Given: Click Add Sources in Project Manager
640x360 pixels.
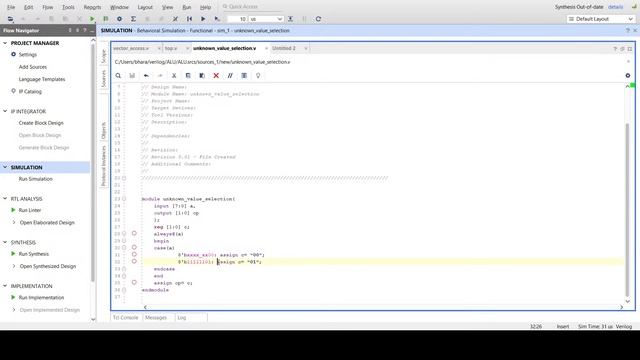Looking at the screenshot, I should click(33, 67).
